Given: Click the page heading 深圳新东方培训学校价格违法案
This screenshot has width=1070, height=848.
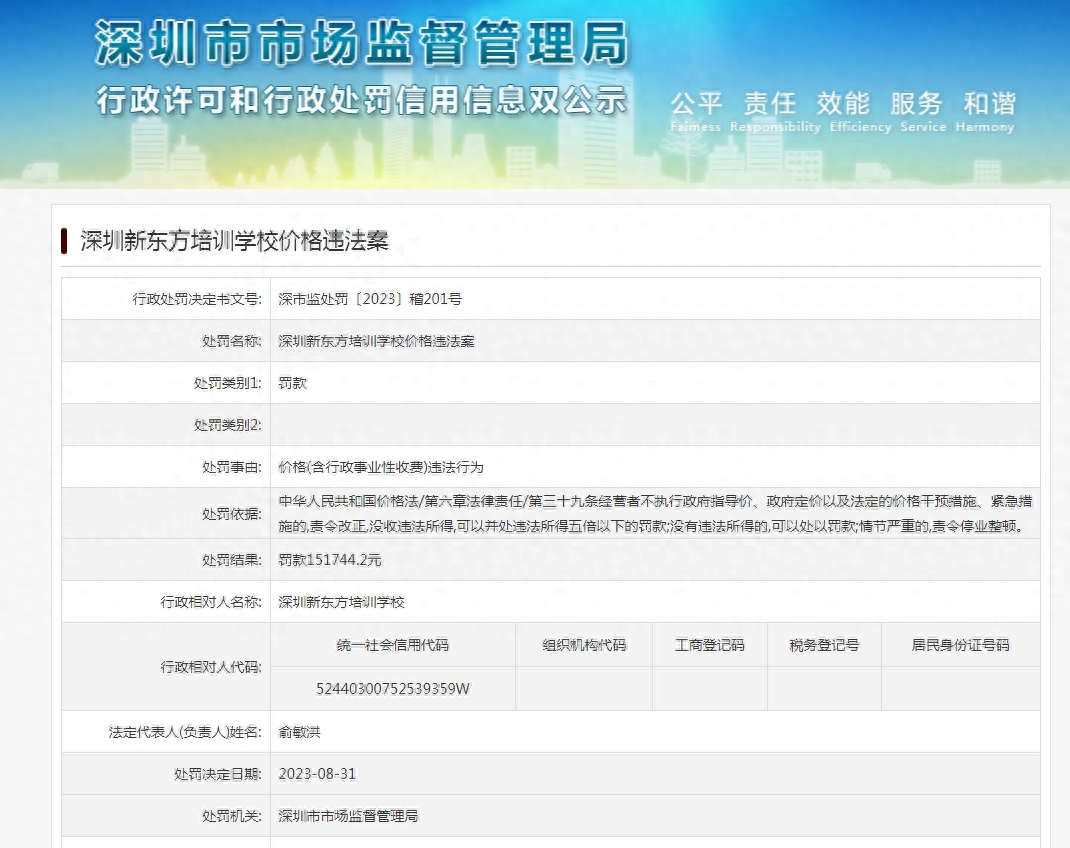Looking at the screenshot, I should click(x=234, y=241).
